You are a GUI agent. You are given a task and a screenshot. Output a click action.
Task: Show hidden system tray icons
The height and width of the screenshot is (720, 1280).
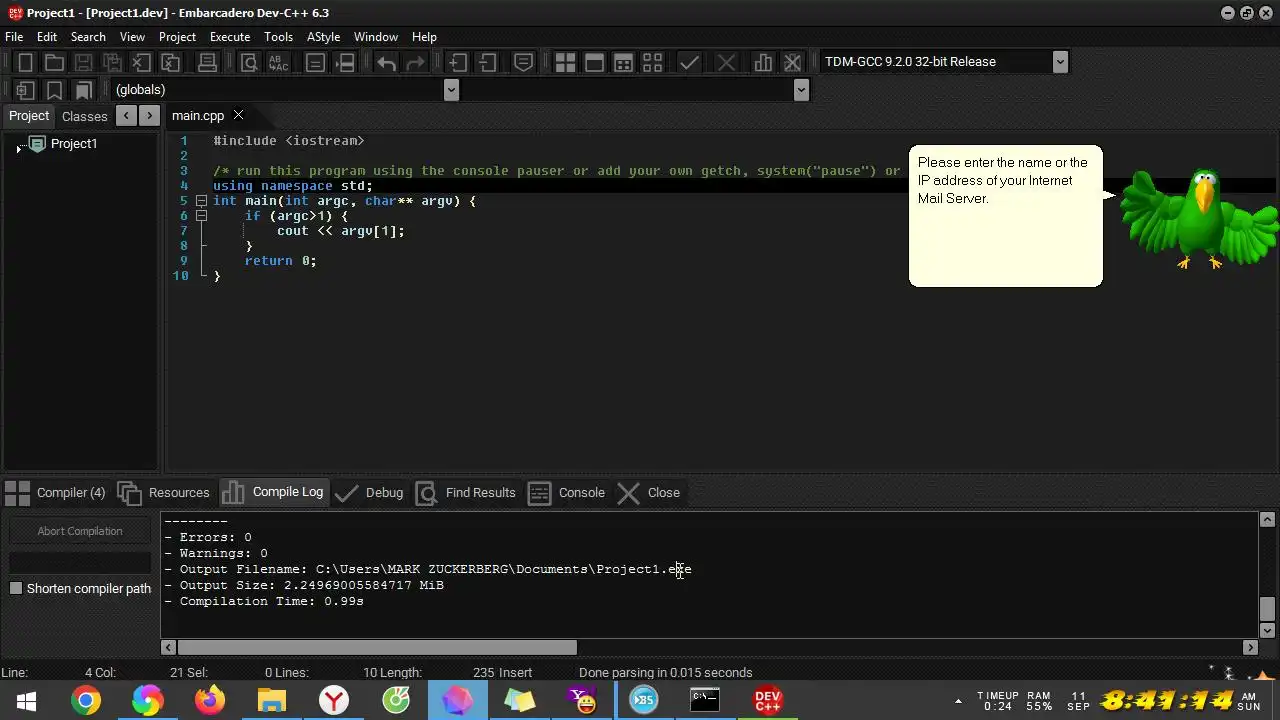tap(958, 700)
